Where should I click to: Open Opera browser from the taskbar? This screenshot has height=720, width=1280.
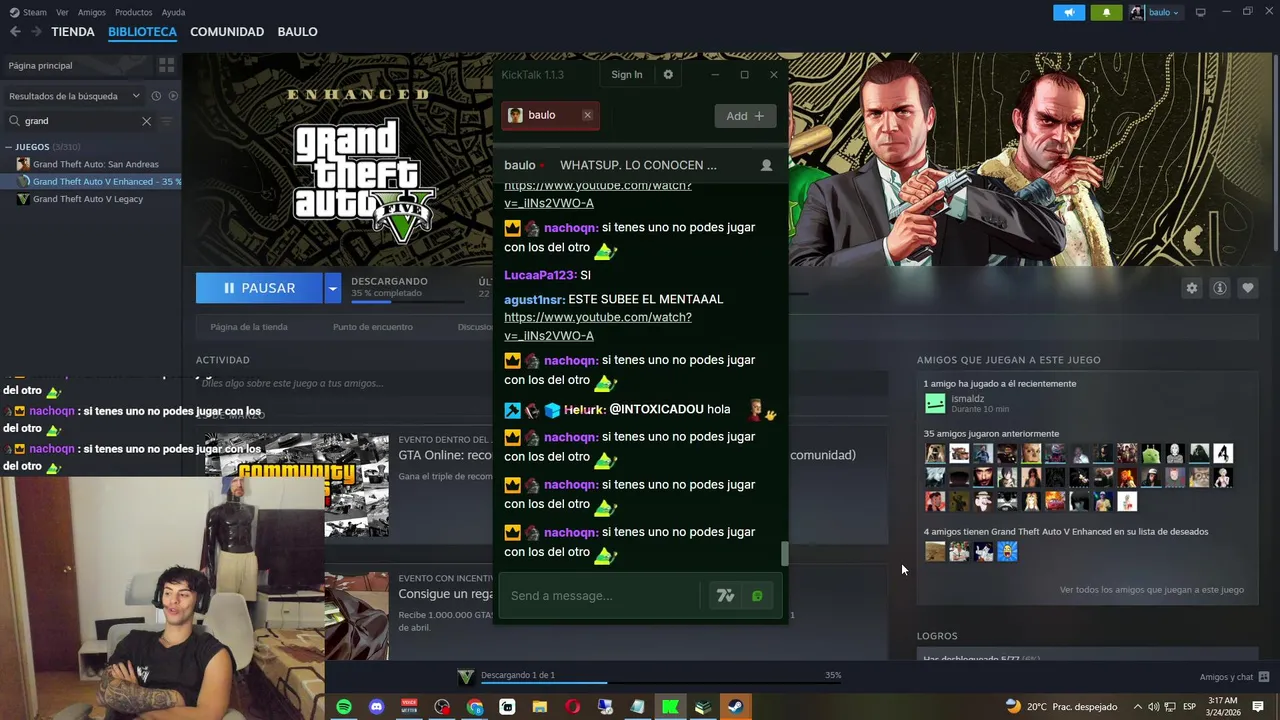(572, 707)
